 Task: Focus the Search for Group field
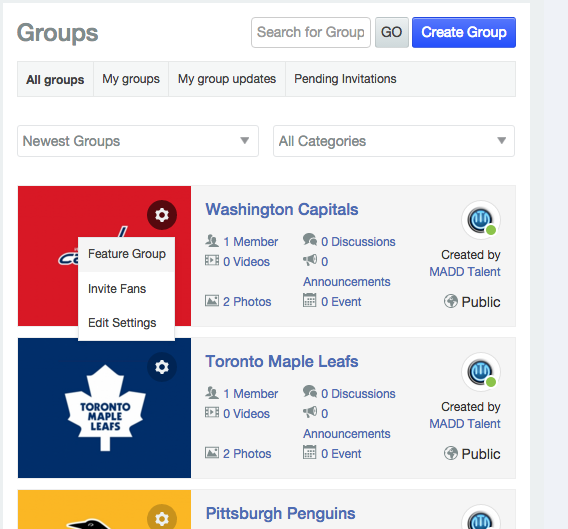[311, 32]
